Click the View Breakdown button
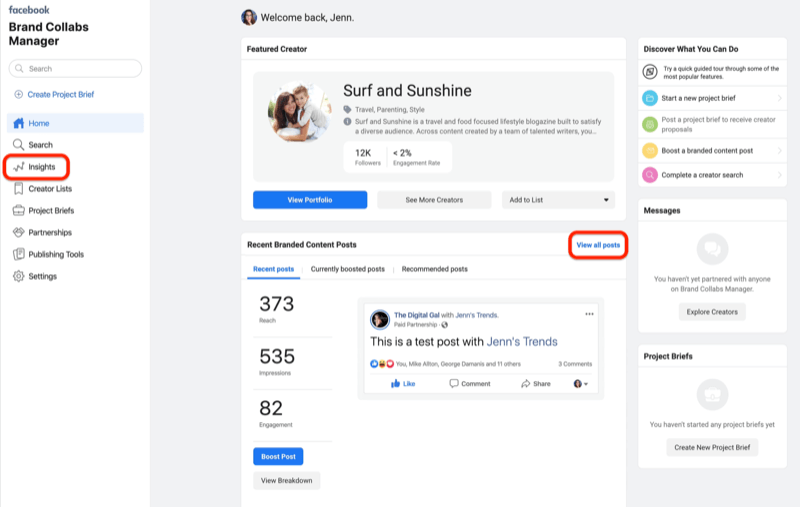The width and height of the screenshot is (800, 507). tap(287, 480)
